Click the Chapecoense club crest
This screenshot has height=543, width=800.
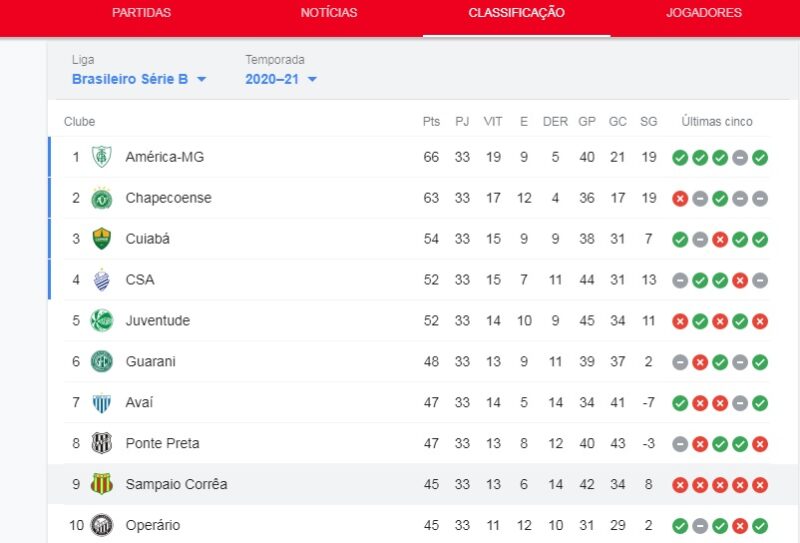[102, 198]
